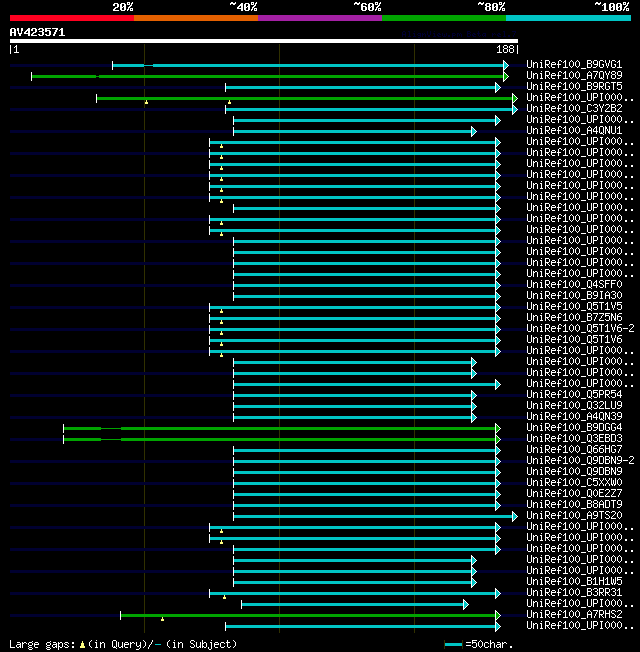Click the yellow gap marker under UniRef100_Q5T1V5 bar

(221, 311)
